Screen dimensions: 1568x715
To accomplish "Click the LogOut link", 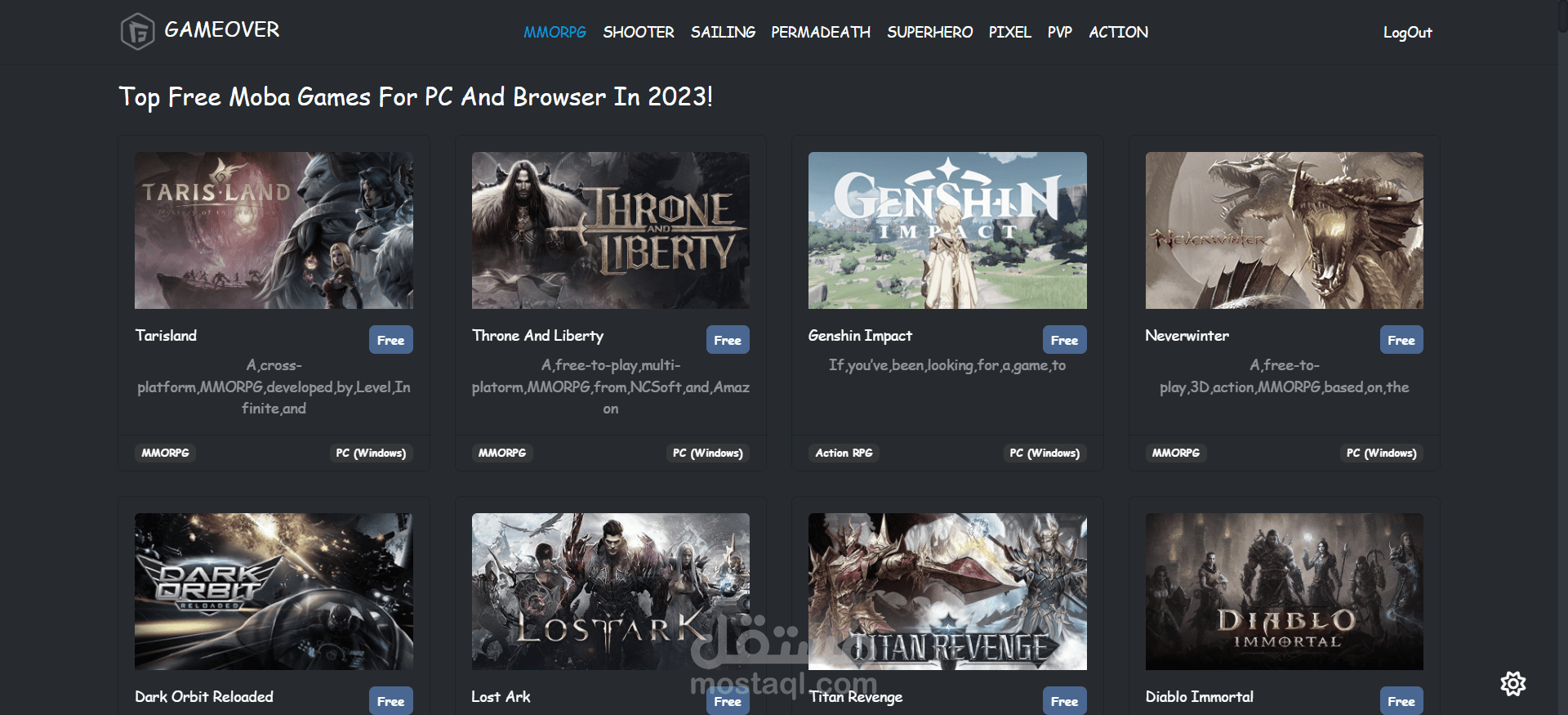I will (1407, 33).
